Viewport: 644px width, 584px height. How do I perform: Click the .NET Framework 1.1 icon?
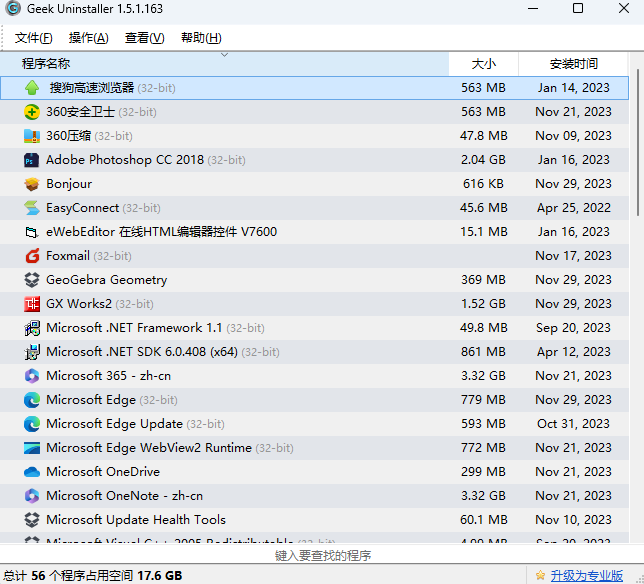tap(32, 328)
